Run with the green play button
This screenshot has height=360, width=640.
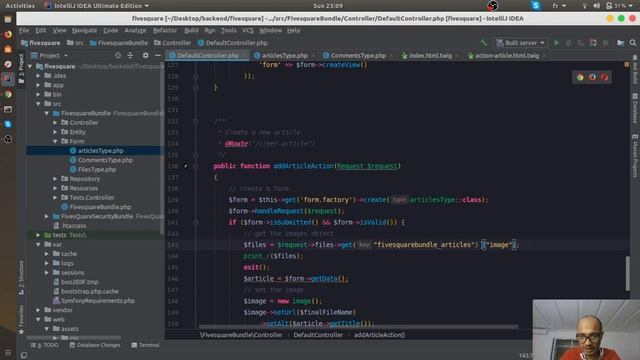click(x=556, y=42)
